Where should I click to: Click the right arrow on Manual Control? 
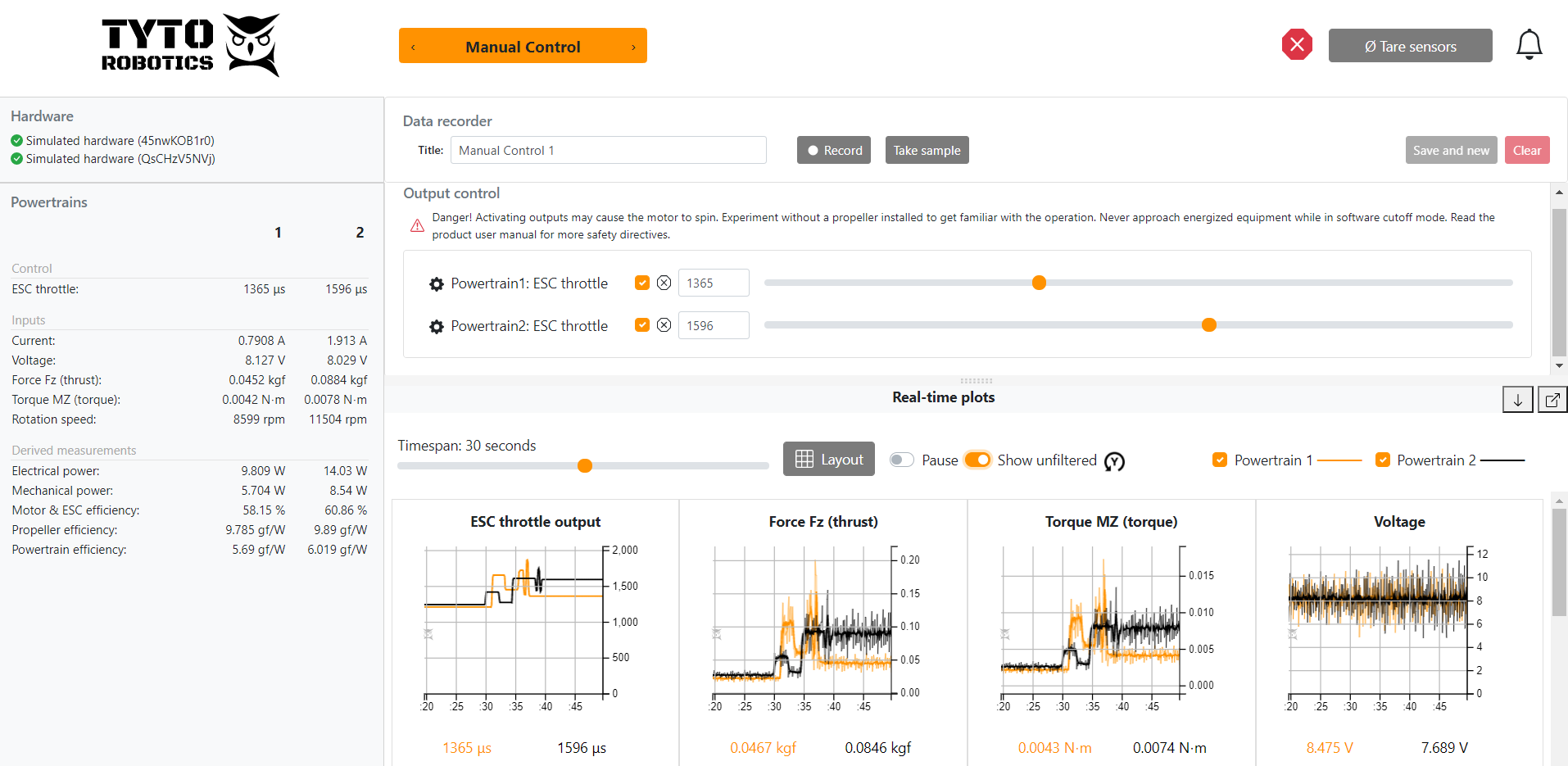pyautogui.click(x=633, y=47)
